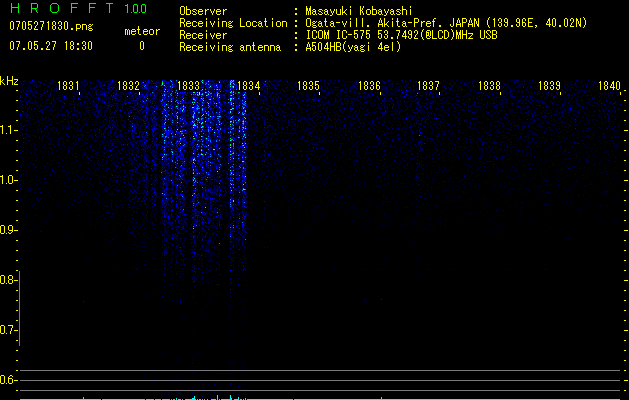Click the 0.8 kHz frequency label
The width and height of the screenshot is (629, 400).
click(x=7, y=280)
